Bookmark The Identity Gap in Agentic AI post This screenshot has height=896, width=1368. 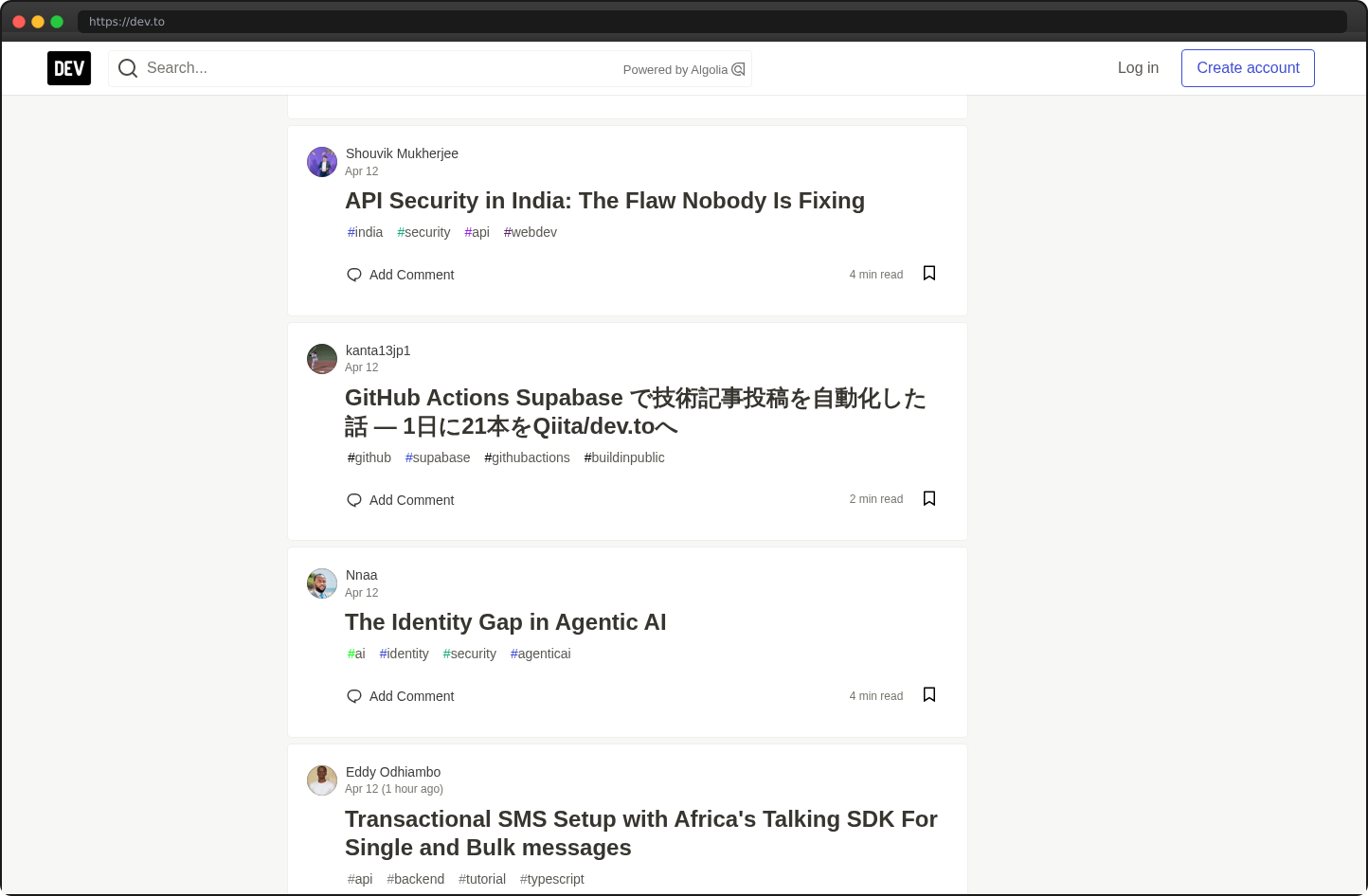click(928, 694)
